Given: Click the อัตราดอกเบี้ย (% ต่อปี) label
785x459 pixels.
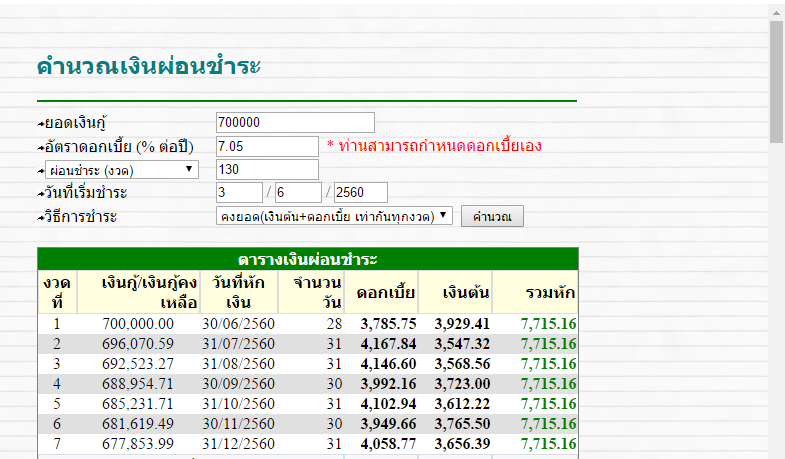Looking at the screenshot, I should [x=119, y=147].
